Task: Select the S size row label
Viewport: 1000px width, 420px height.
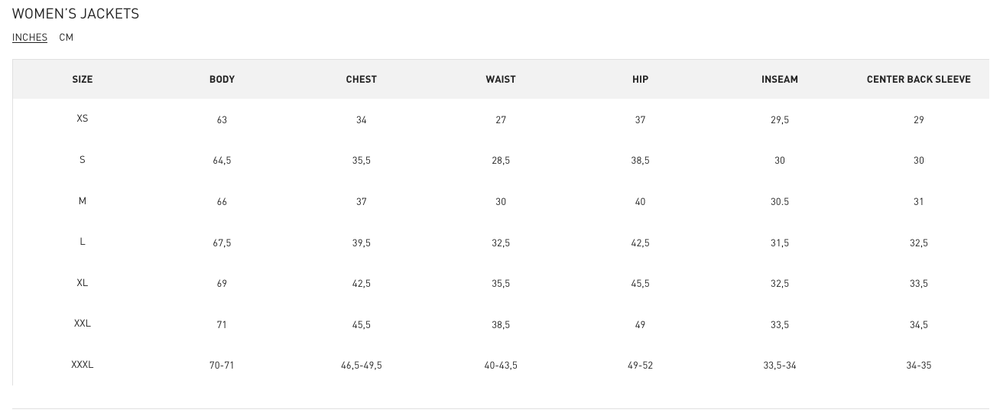Action: 82,160
